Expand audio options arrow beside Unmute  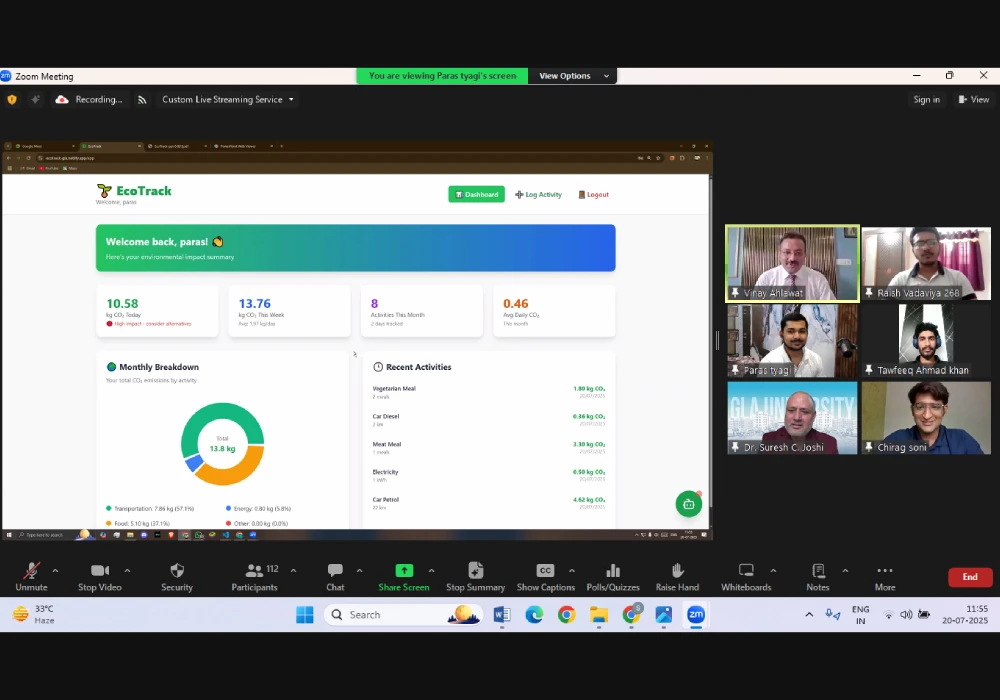55,570
